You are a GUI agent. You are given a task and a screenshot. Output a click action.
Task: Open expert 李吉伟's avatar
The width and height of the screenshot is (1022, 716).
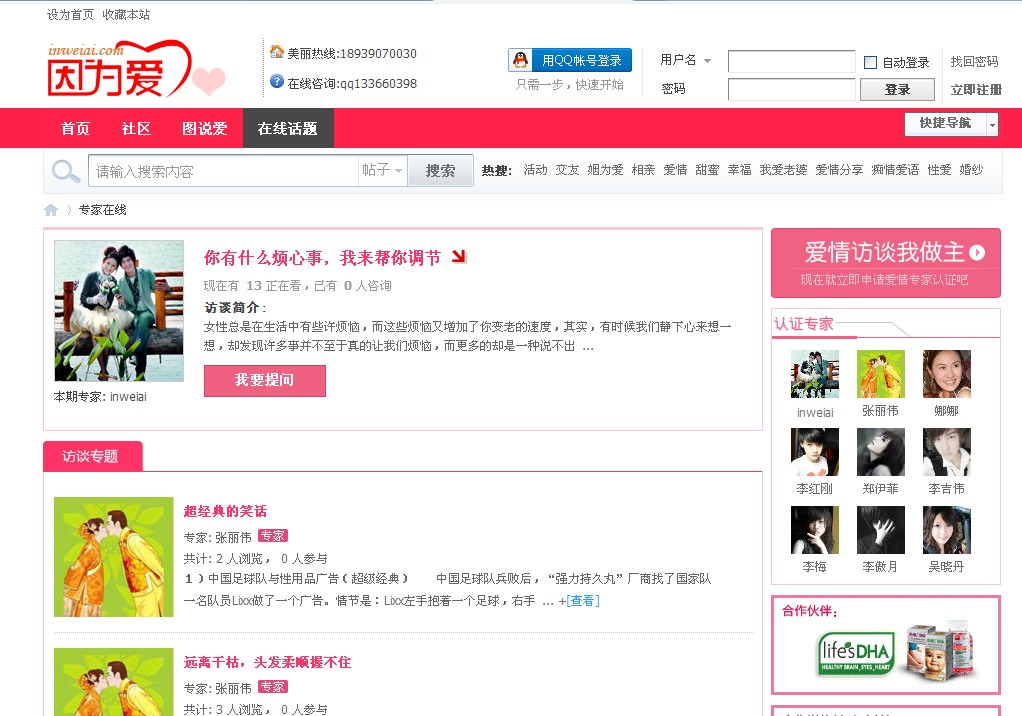tap(947, 452)
